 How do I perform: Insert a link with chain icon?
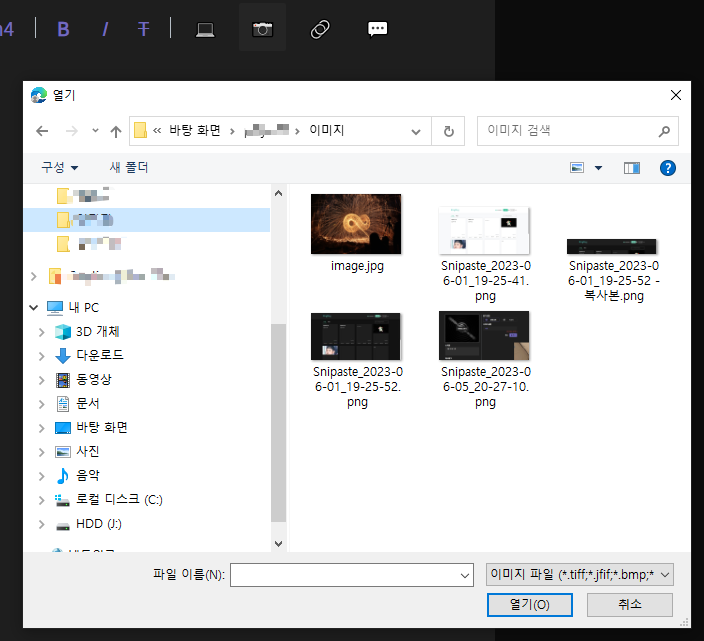pos(320,29)
